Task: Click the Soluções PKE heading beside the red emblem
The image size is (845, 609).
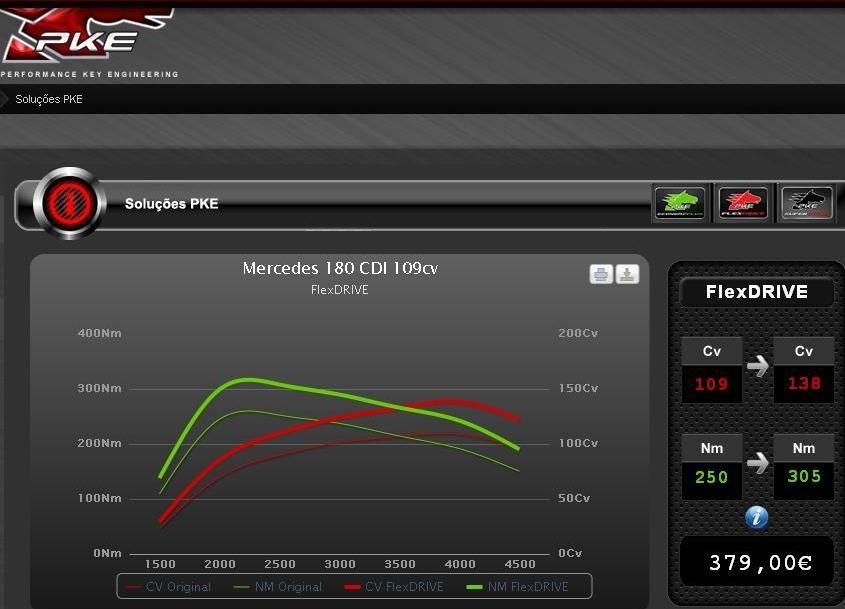Action: coord(171,204)
